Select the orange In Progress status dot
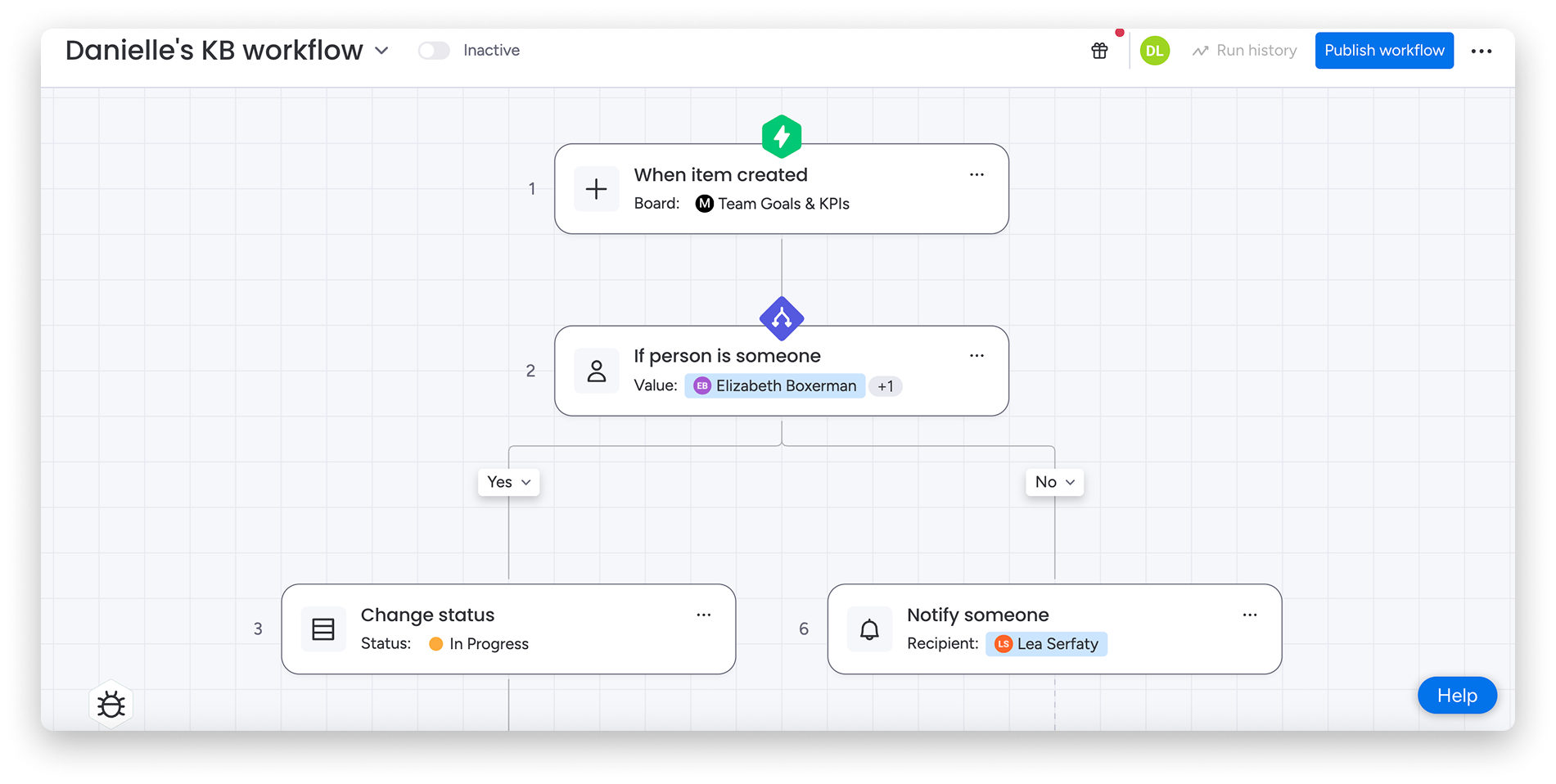 436,644
